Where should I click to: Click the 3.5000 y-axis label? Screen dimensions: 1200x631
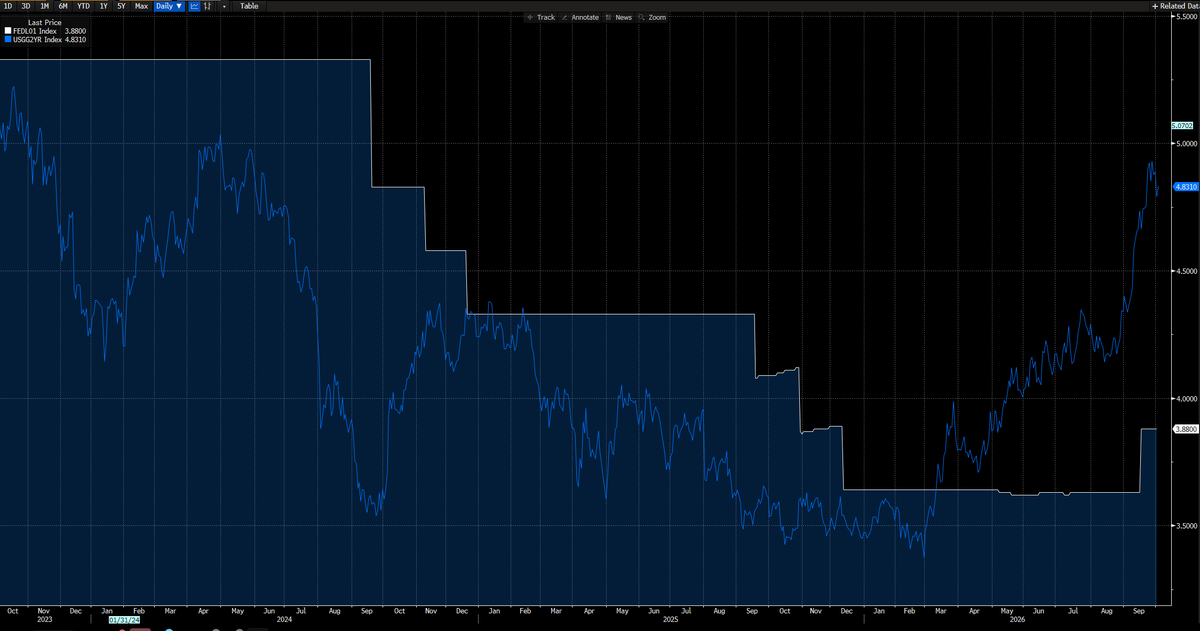click(x=1186, y=526)
